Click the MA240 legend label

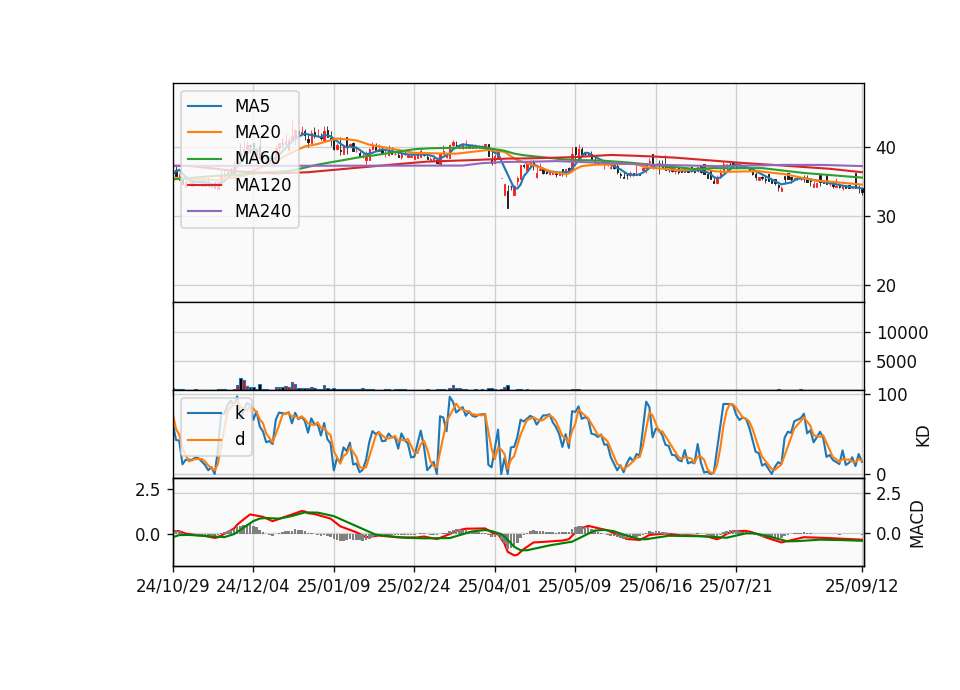(x=263, y=211)
